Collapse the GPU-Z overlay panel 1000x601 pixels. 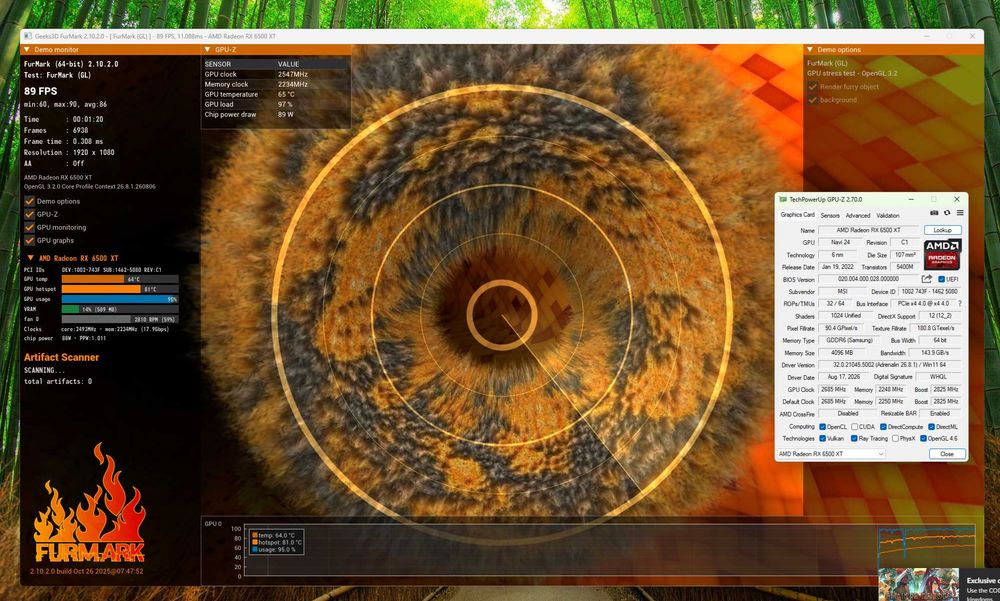pos(207,49)
